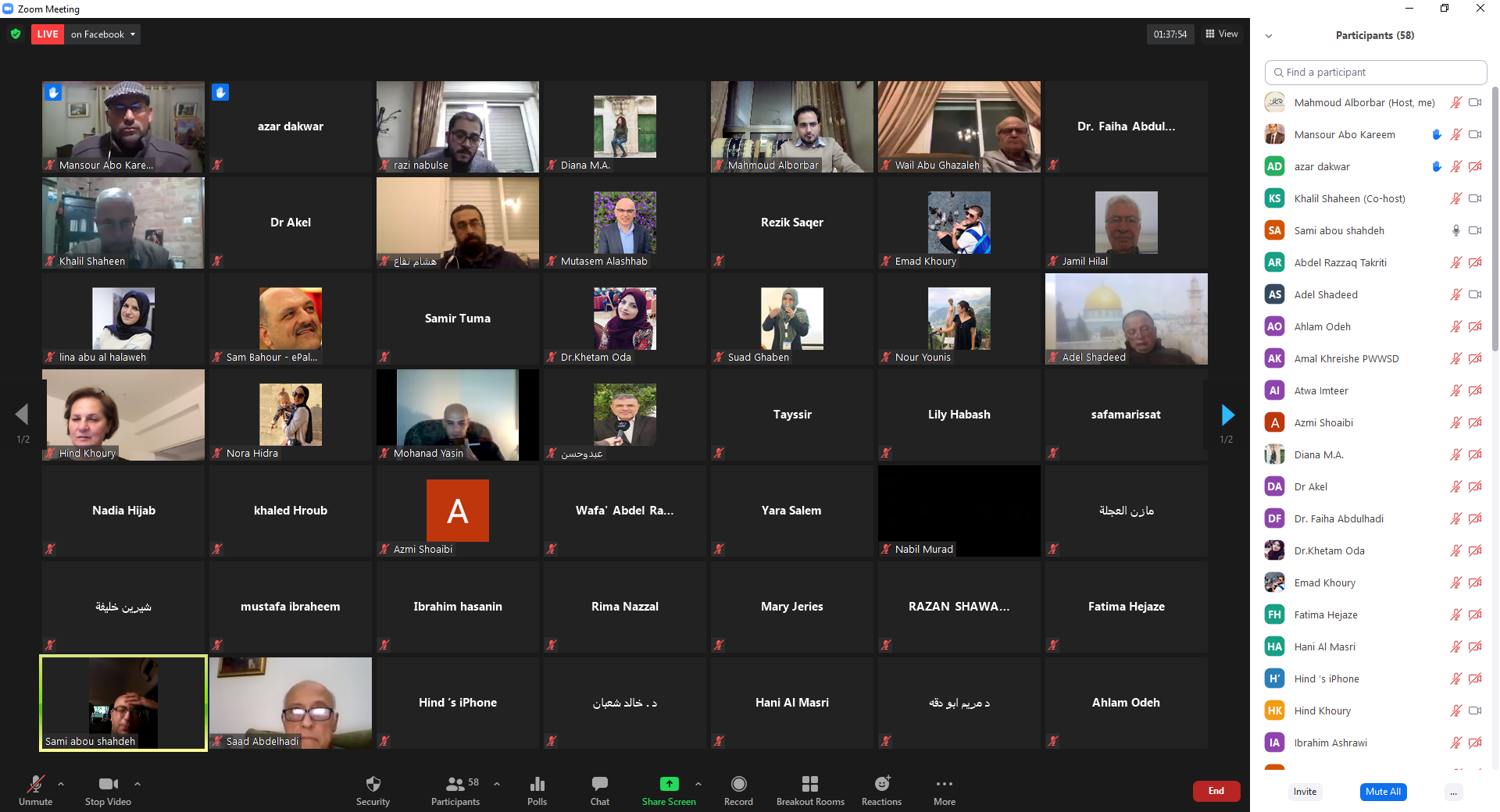The width and height of the screenshot is (1500, 812).
Task: Open the 'on Facebook' live dropdown
Action: tap(102, 34)
